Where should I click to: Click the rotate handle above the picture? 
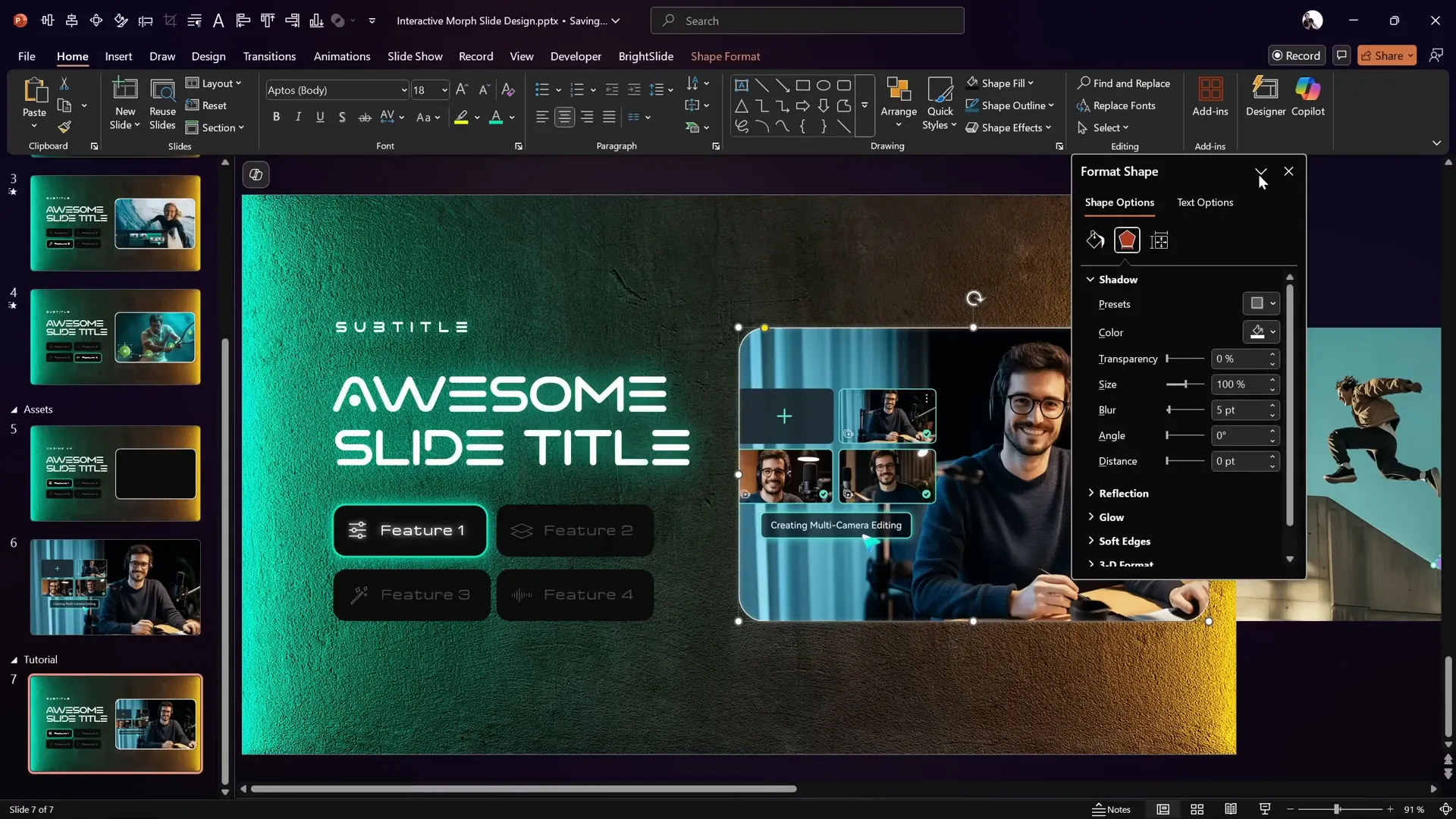tap(974, 299)
